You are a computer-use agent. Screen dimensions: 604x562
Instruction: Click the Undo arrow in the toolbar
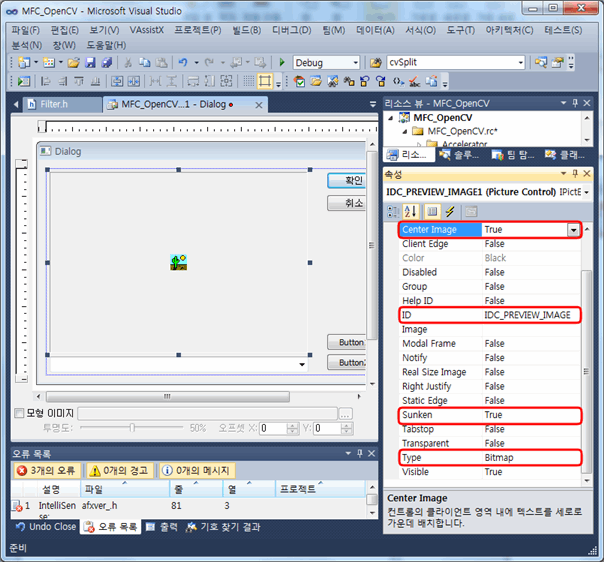(x=183, y=62)
